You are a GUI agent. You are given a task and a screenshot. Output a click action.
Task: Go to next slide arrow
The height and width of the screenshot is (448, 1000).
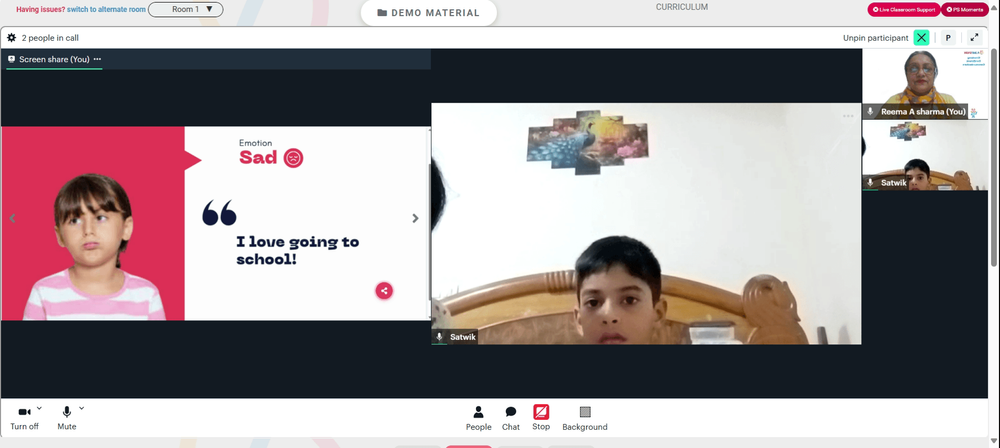click(415, 218)
